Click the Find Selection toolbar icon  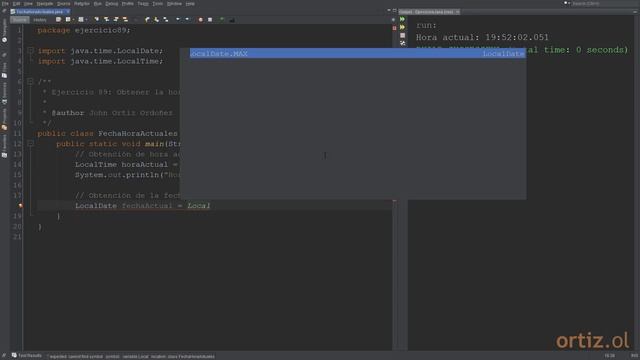96,19
